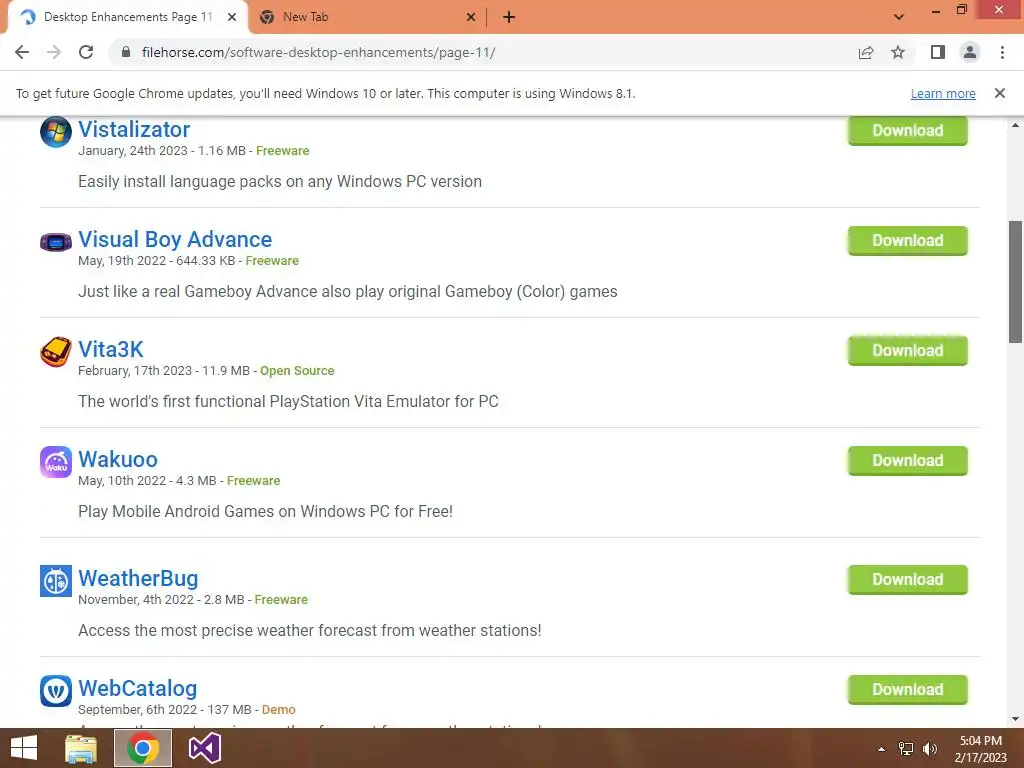
Task: Click the network tray icon
Action: [x=906, y=749]
